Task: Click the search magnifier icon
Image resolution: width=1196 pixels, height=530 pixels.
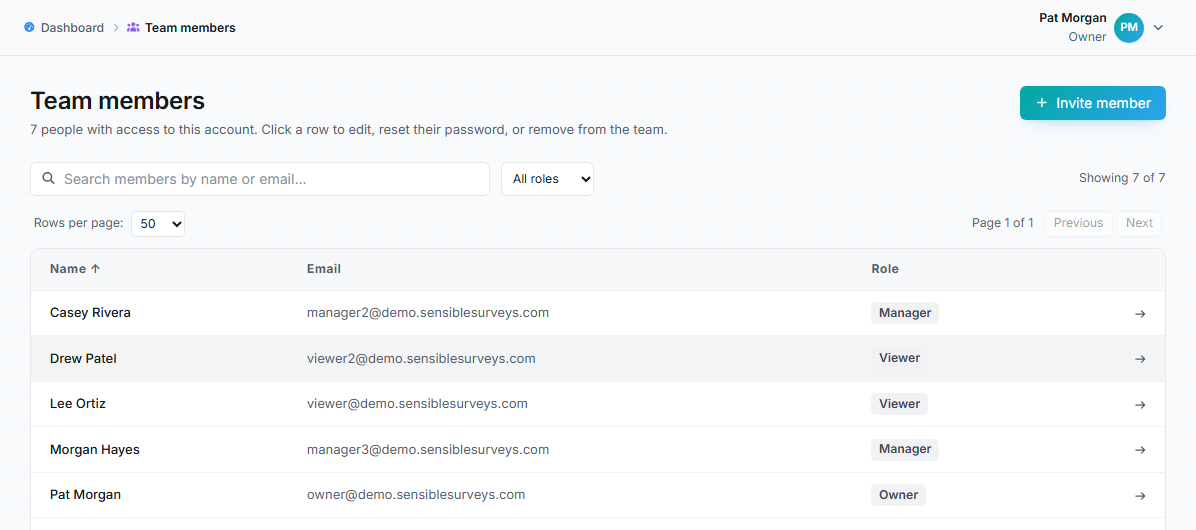Action: (x=48, y=178)
